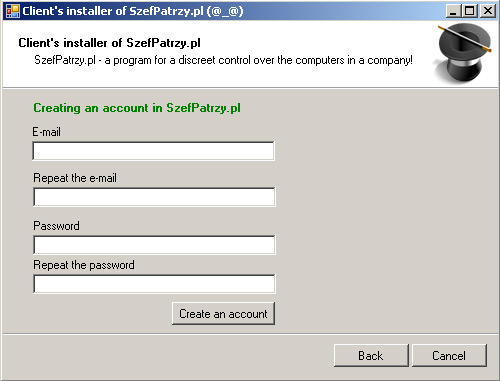Click the green Creating an account heading
Image resolution: width=500 pixels, height=381 pixels.
tap(137, 108)
